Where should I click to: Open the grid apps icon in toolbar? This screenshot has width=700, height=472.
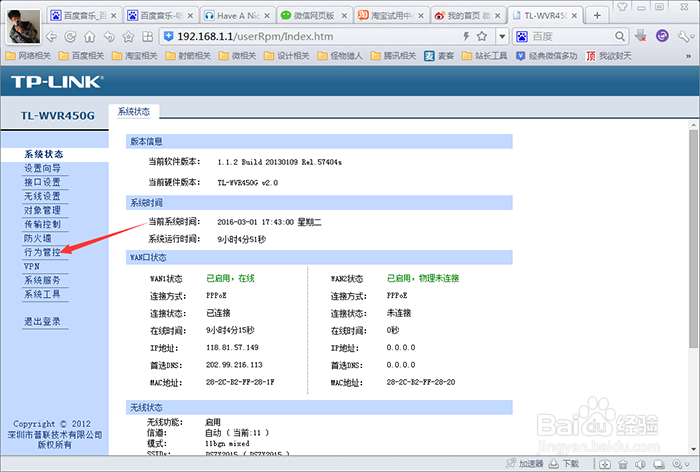coord(147,37)
